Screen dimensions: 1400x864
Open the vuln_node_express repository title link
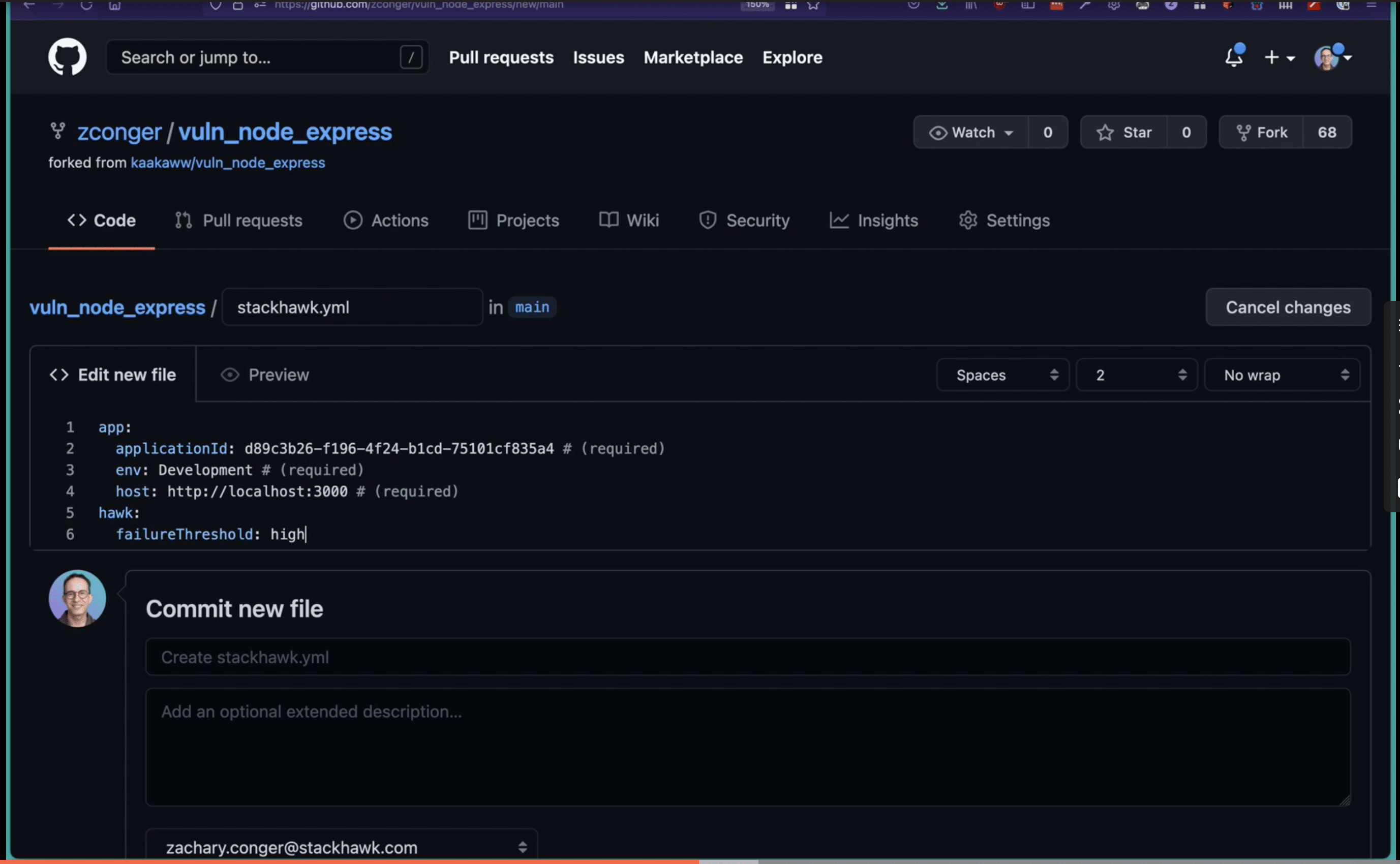[285, 132]
